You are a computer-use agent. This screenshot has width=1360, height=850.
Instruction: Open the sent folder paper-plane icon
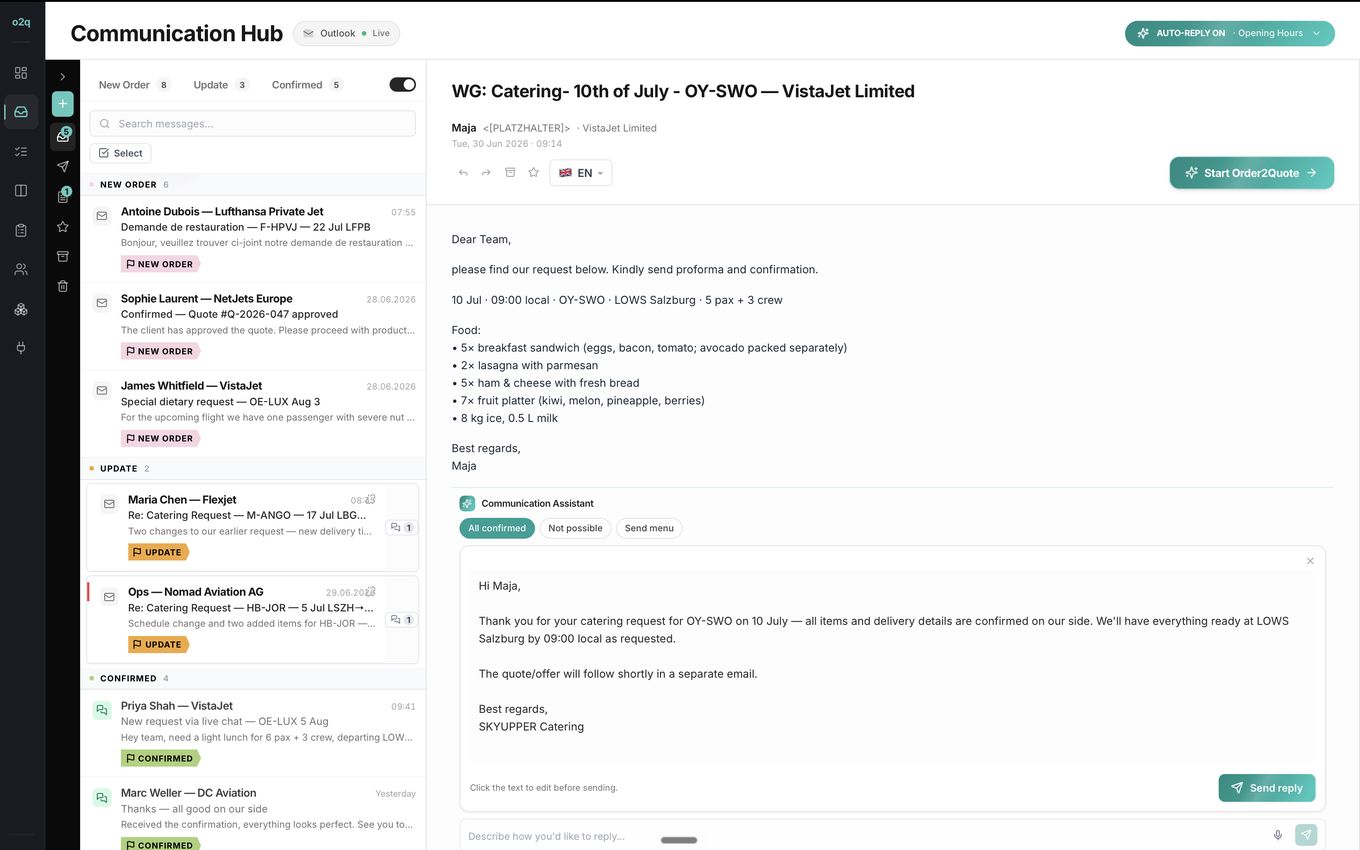(63, 166)
